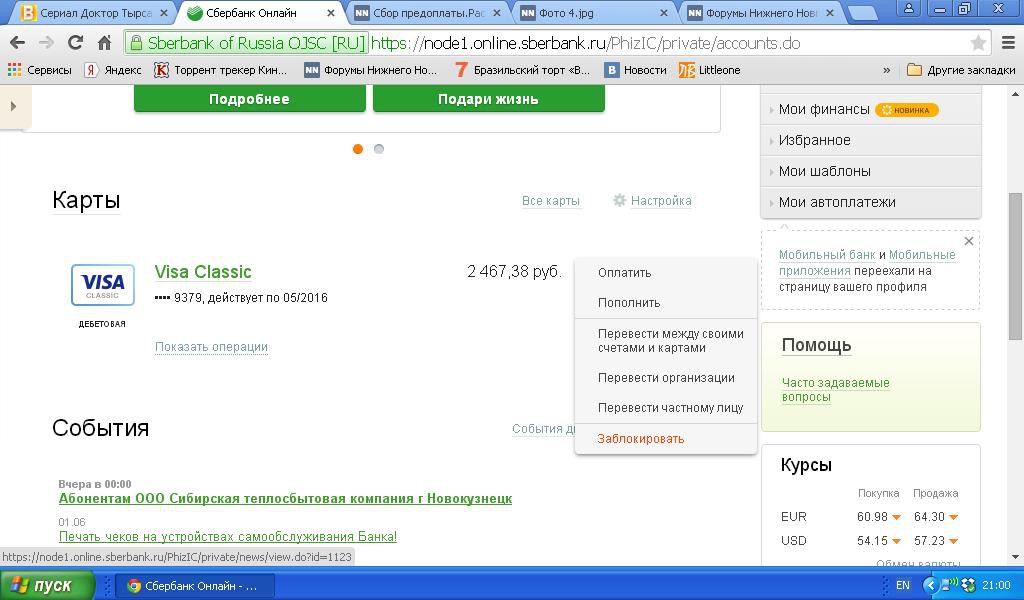This screenshot has width=1024, height=600.
Task: Select the first orange carousel dot
Action: [x=358, y=149]
